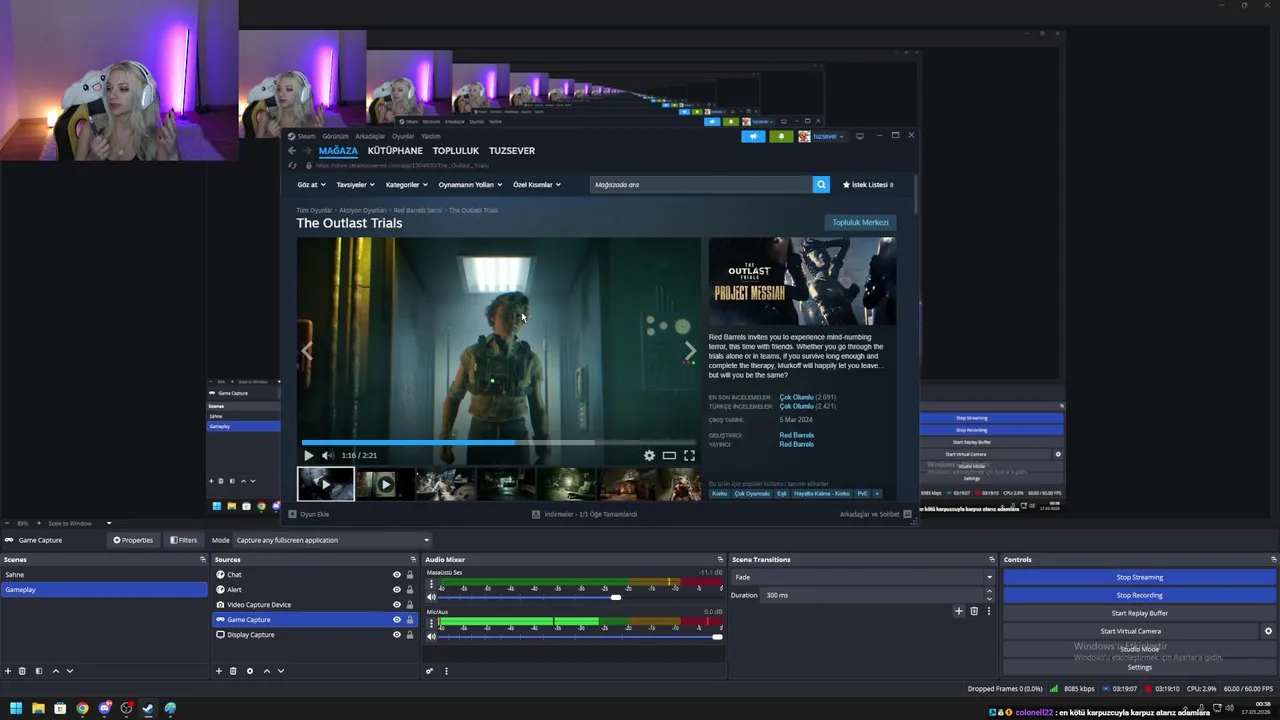Toggle the lock on the Alert source
This screenshot has height=720, width=1280.
[x=409, y=590]
